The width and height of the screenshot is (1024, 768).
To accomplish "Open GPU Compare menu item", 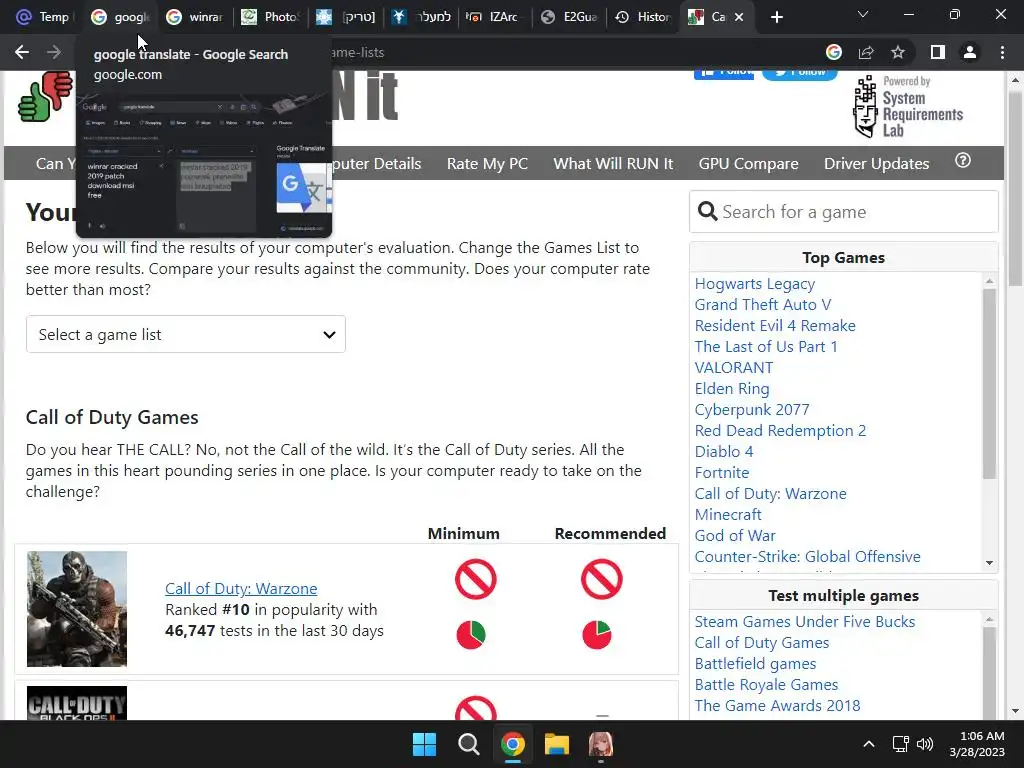I will tap(748, 163).
